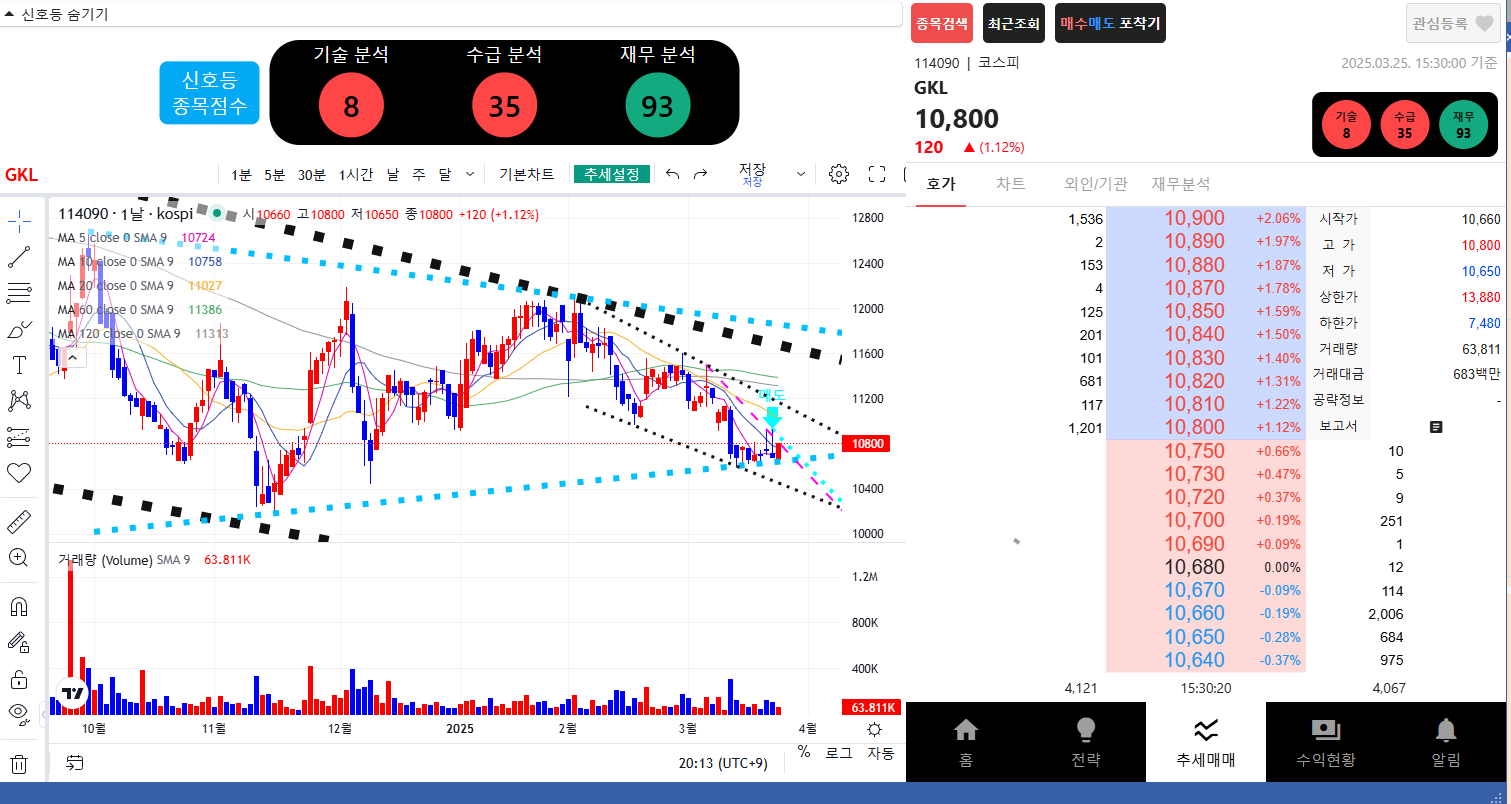Screen dimensions: 1511x804
Task: Open 추세매매 in the bottom navigation
Action: 1206,742
